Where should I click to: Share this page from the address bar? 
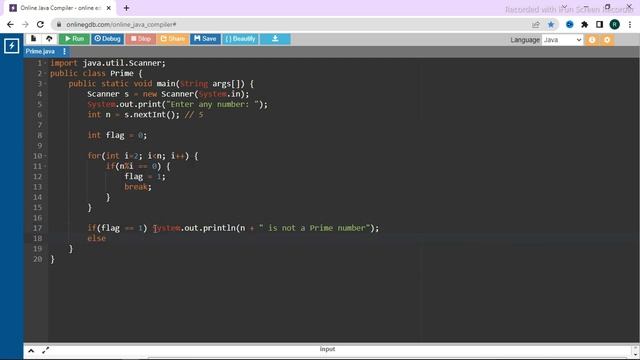click(x=536, y=24)
